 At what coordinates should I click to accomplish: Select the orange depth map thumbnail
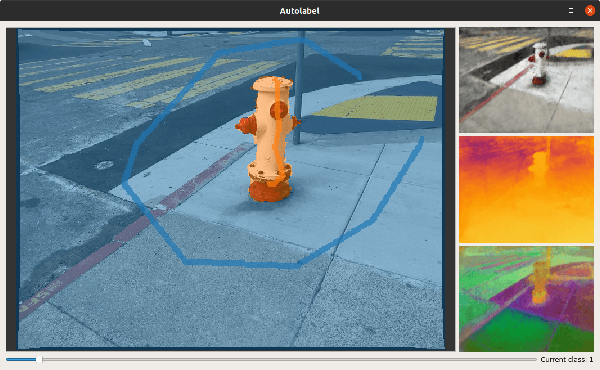527,189
